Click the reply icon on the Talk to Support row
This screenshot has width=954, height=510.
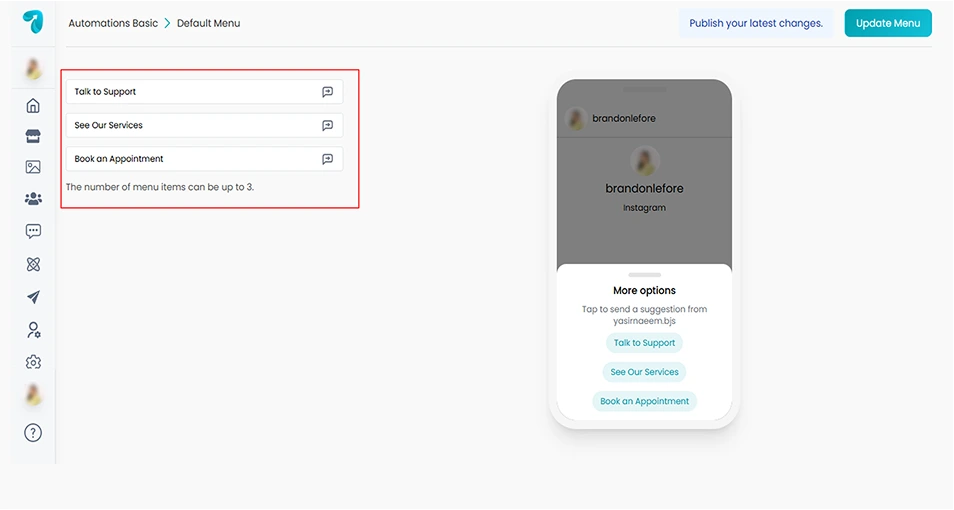(x=327, y=92)
